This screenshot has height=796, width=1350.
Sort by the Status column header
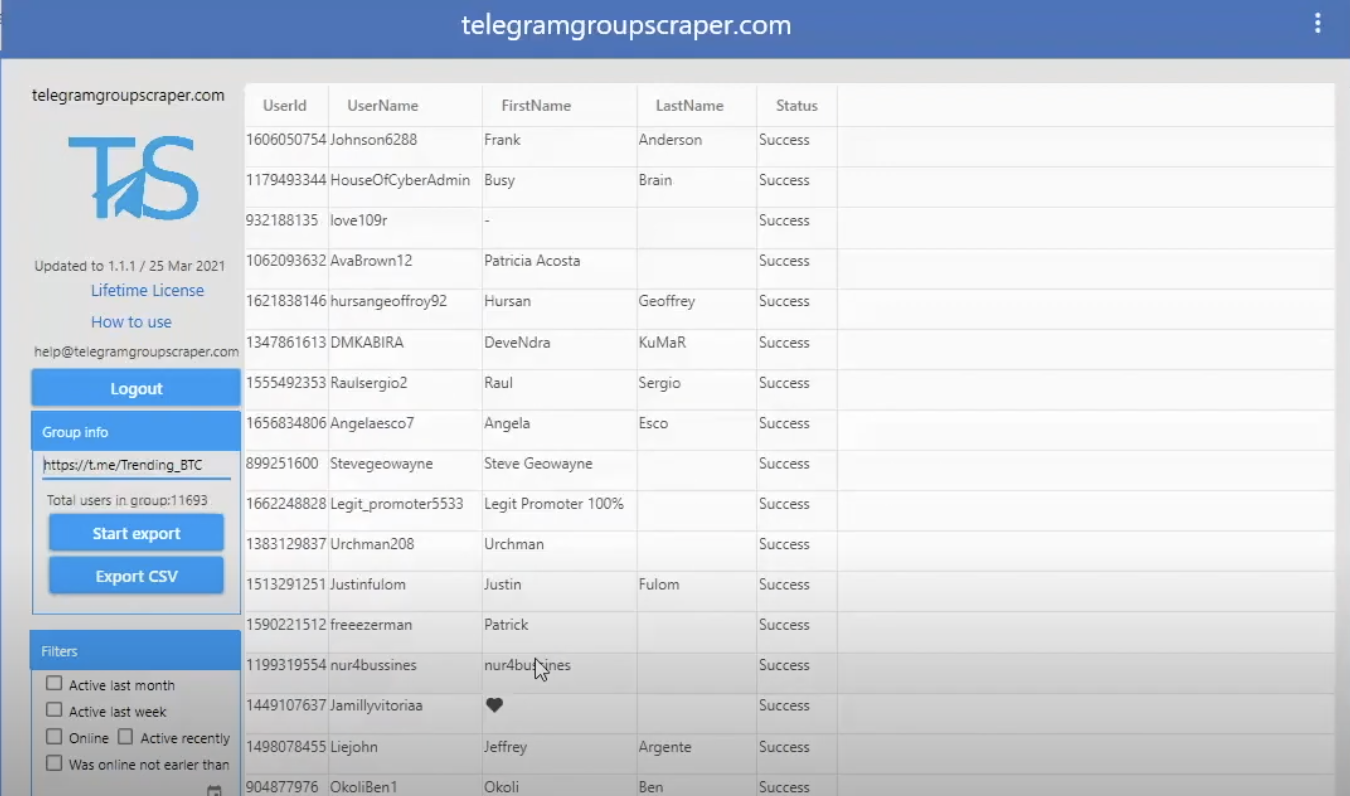tap(797, 105)
